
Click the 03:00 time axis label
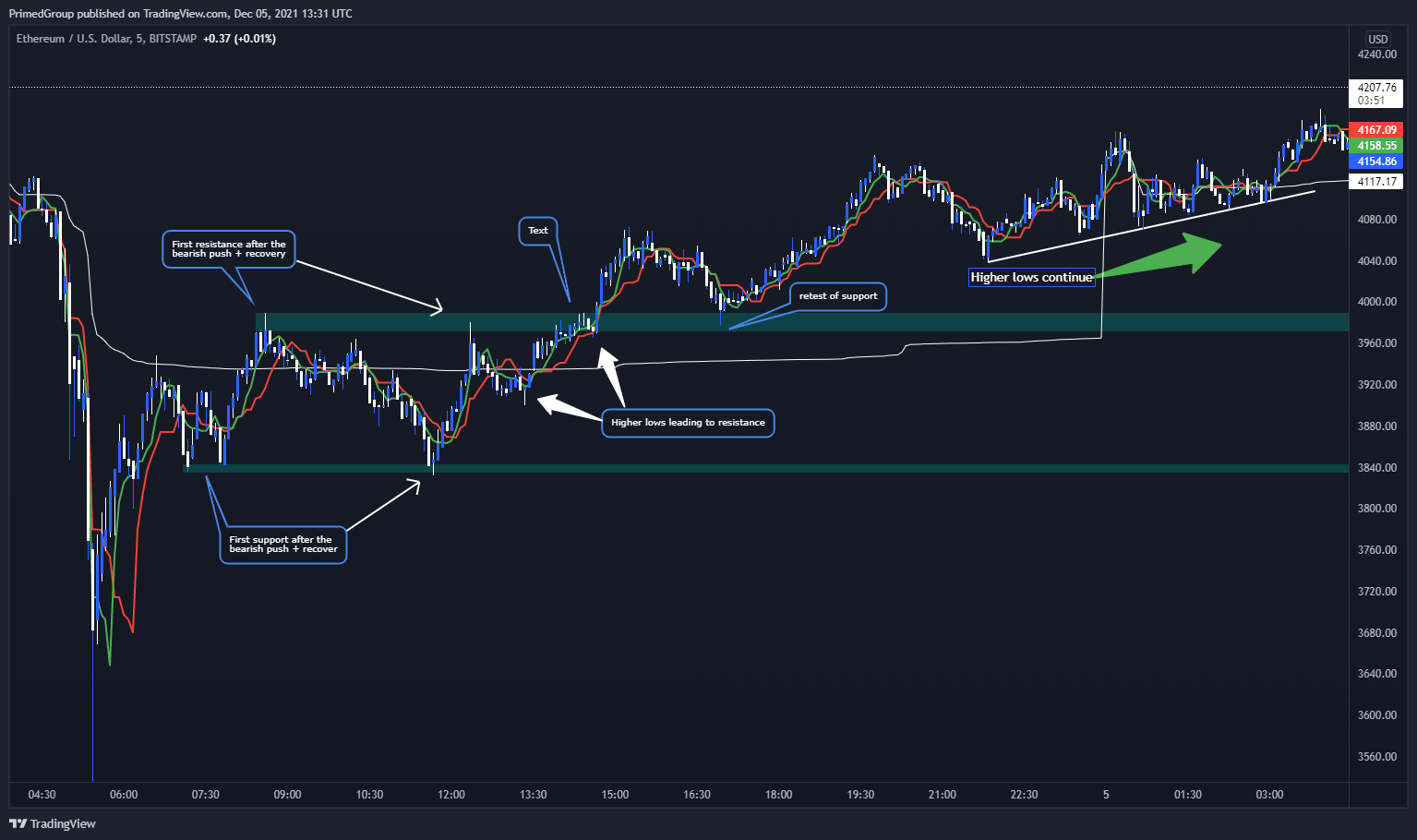pyautogui.click(x=1269, y=795)
